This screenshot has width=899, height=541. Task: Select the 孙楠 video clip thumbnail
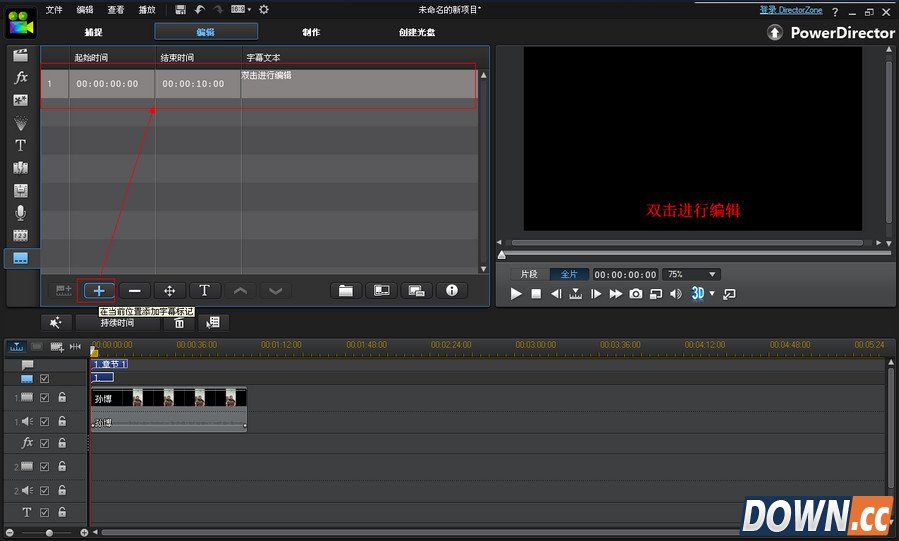coord(169,398)
